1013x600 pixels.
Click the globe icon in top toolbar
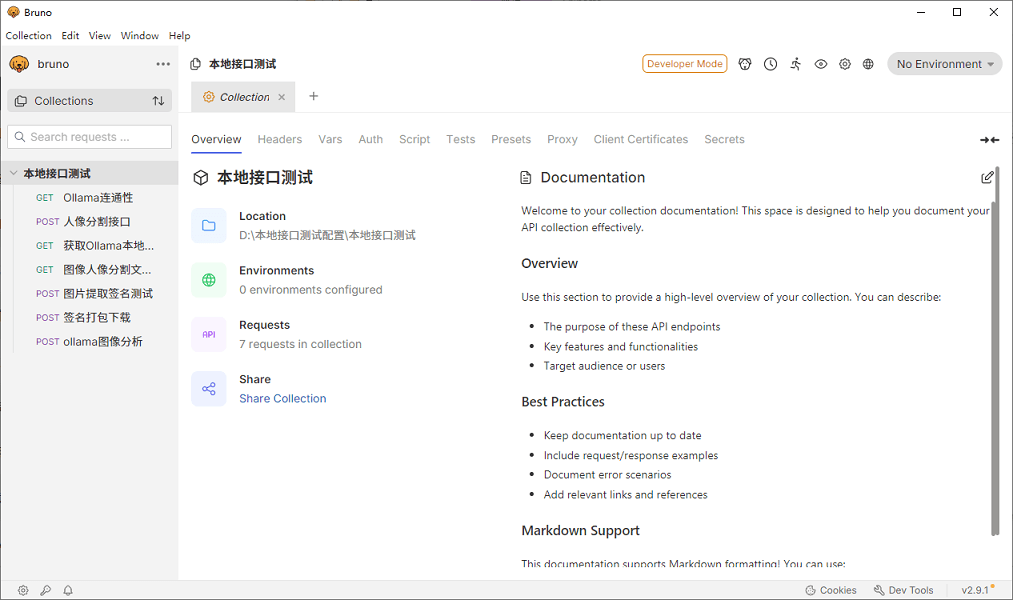[x=868, y=64]
